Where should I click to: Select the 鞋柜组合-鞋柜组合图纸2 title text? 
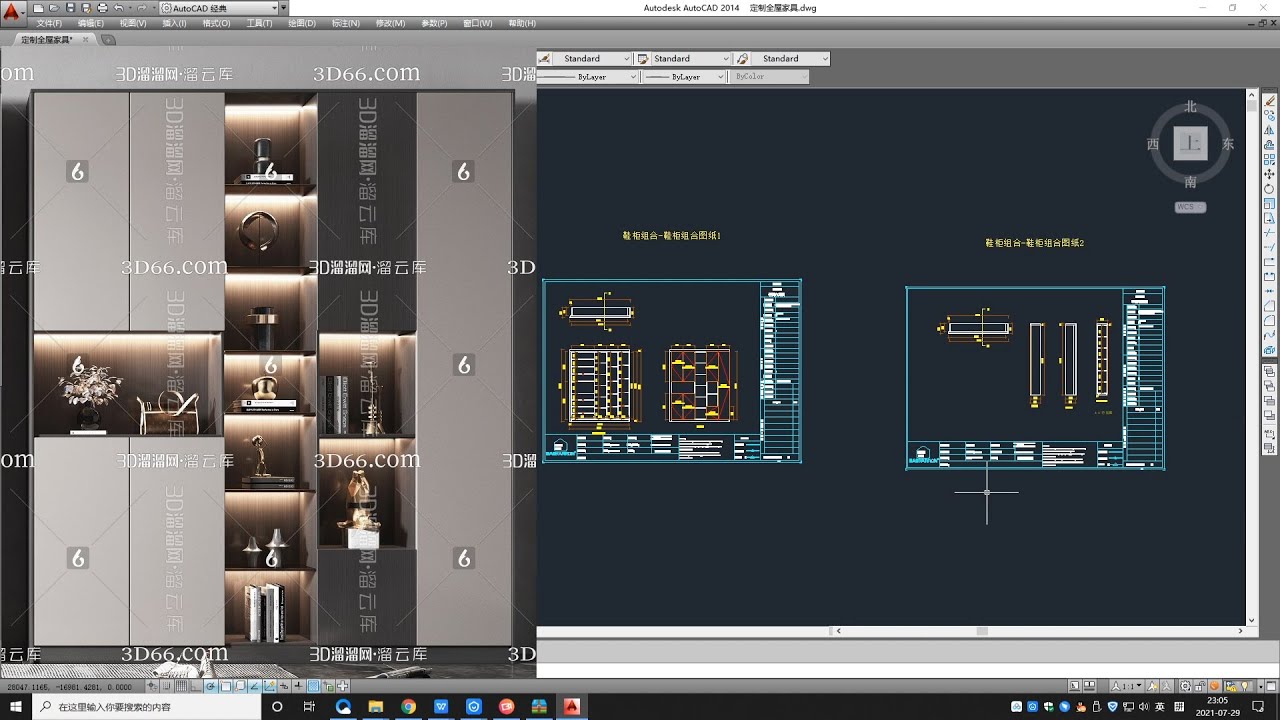pos(1035,243)
